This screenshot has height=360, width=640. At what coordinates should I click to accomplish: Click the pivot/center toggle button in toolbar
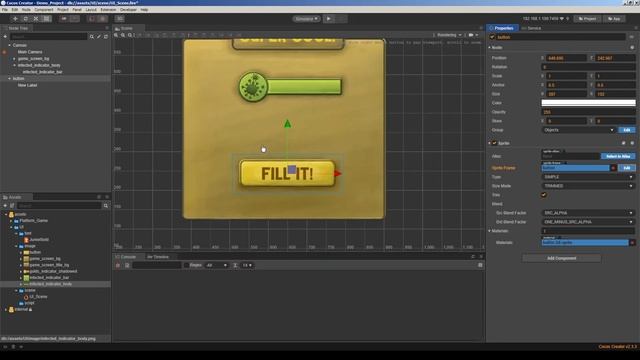(64, 19)
